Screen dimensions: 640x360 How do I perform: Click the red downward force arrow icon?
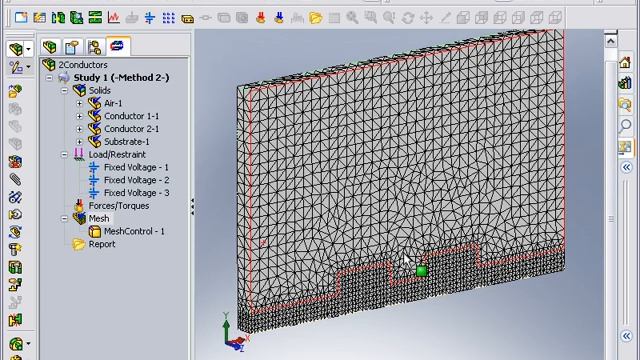coord(261,18)
